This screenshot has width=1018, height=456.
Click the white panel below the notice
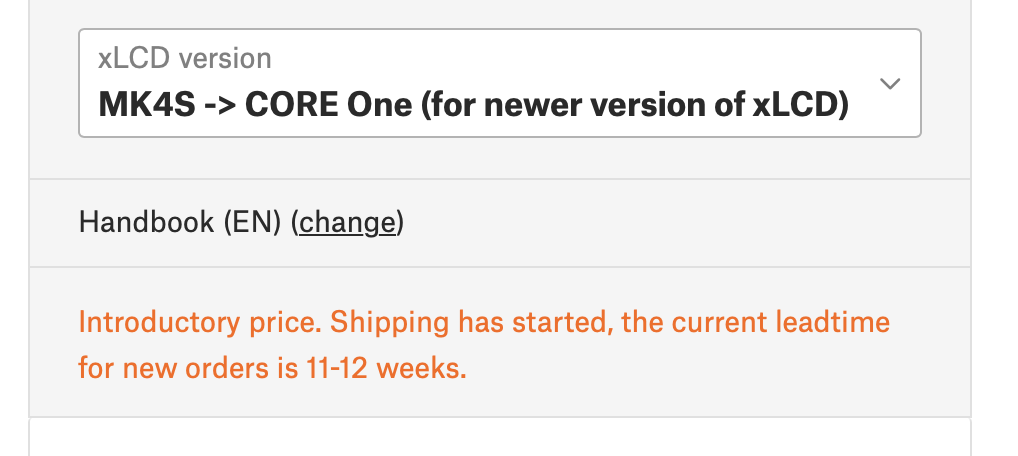point(499,438)
